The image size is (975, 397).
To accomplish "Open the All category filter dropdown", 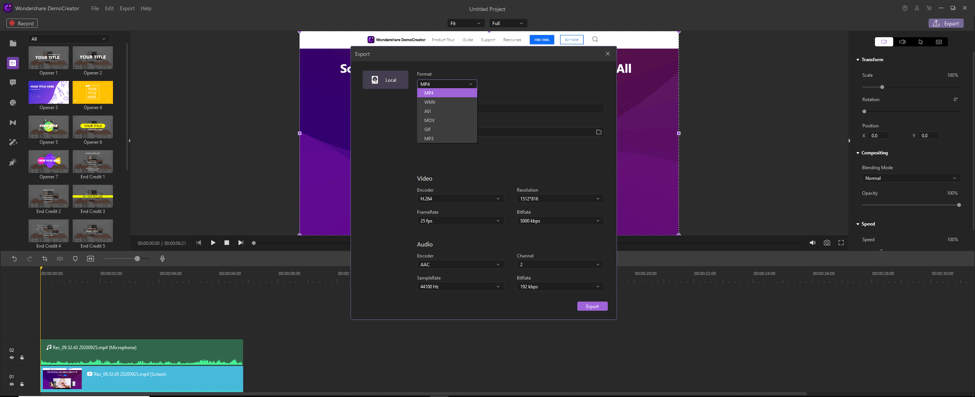I will click(x=69, y=39).
